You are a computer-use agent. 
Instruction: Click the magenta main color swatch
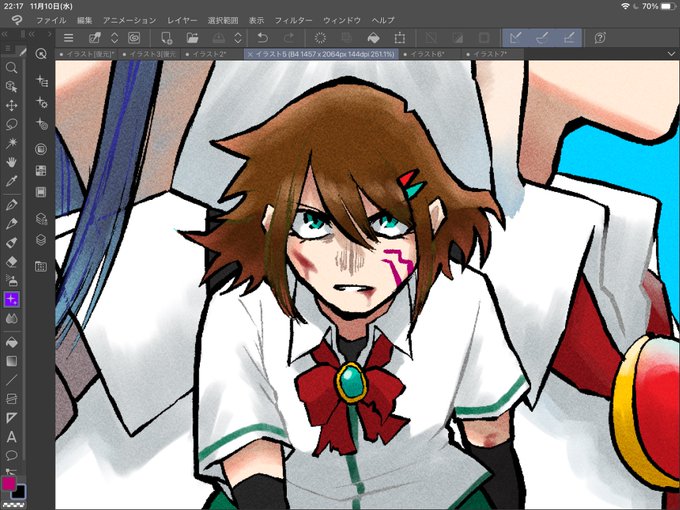pos(8,484)
